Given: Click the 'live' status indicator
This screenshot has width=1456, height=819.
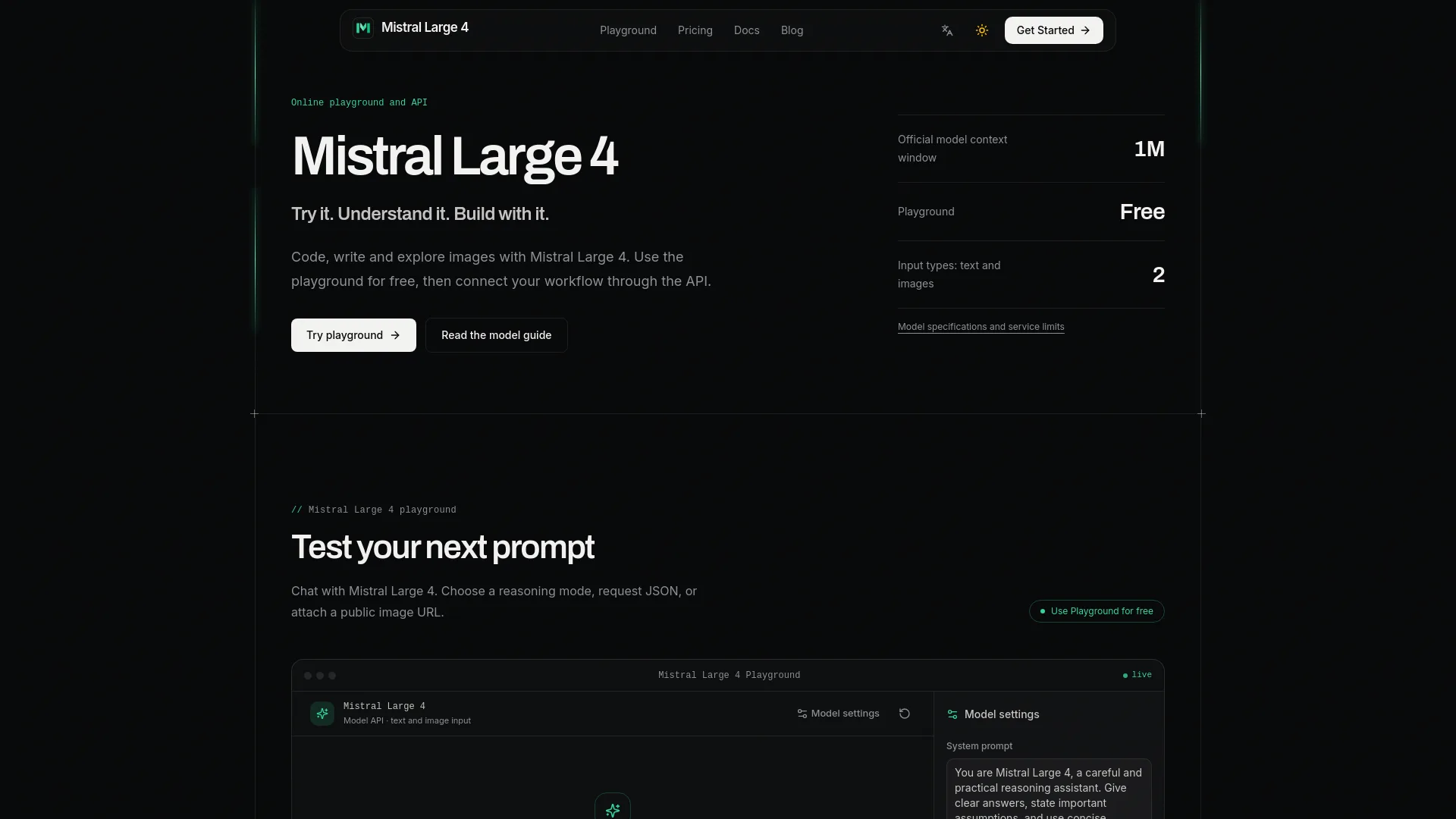Looking at the screenshot, I should [1137, 675].
